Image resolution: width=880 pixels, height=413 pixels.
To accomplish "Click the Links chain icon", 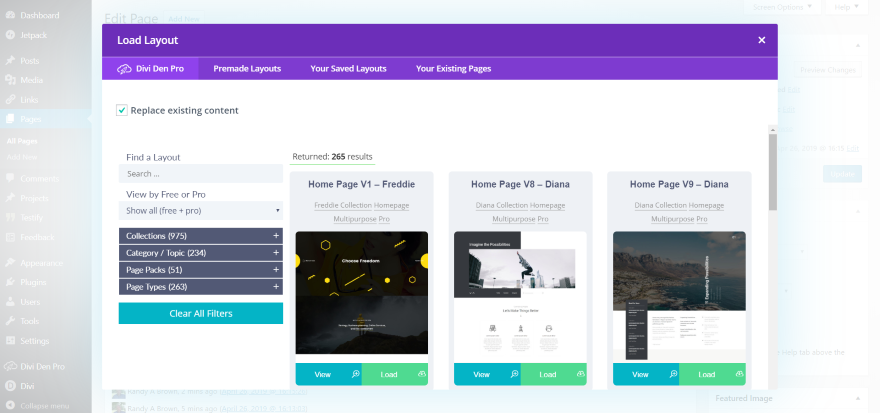I will point(10,100).
